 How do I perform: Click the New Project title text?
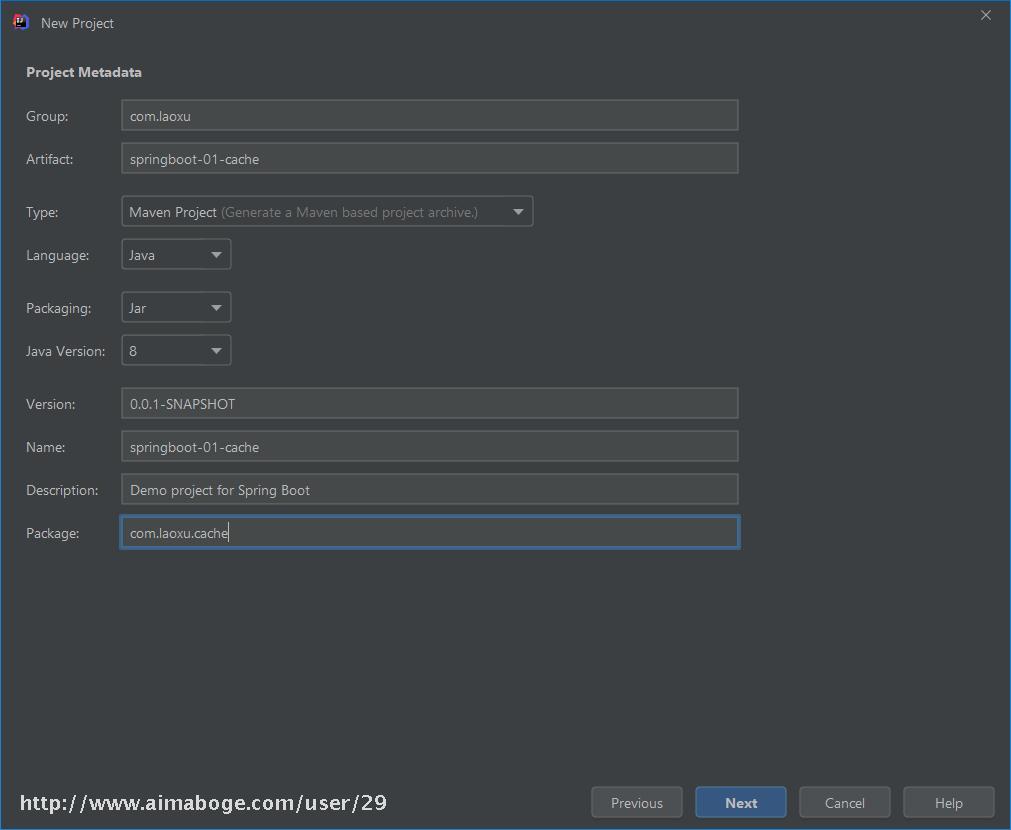[x=77, y=23]
